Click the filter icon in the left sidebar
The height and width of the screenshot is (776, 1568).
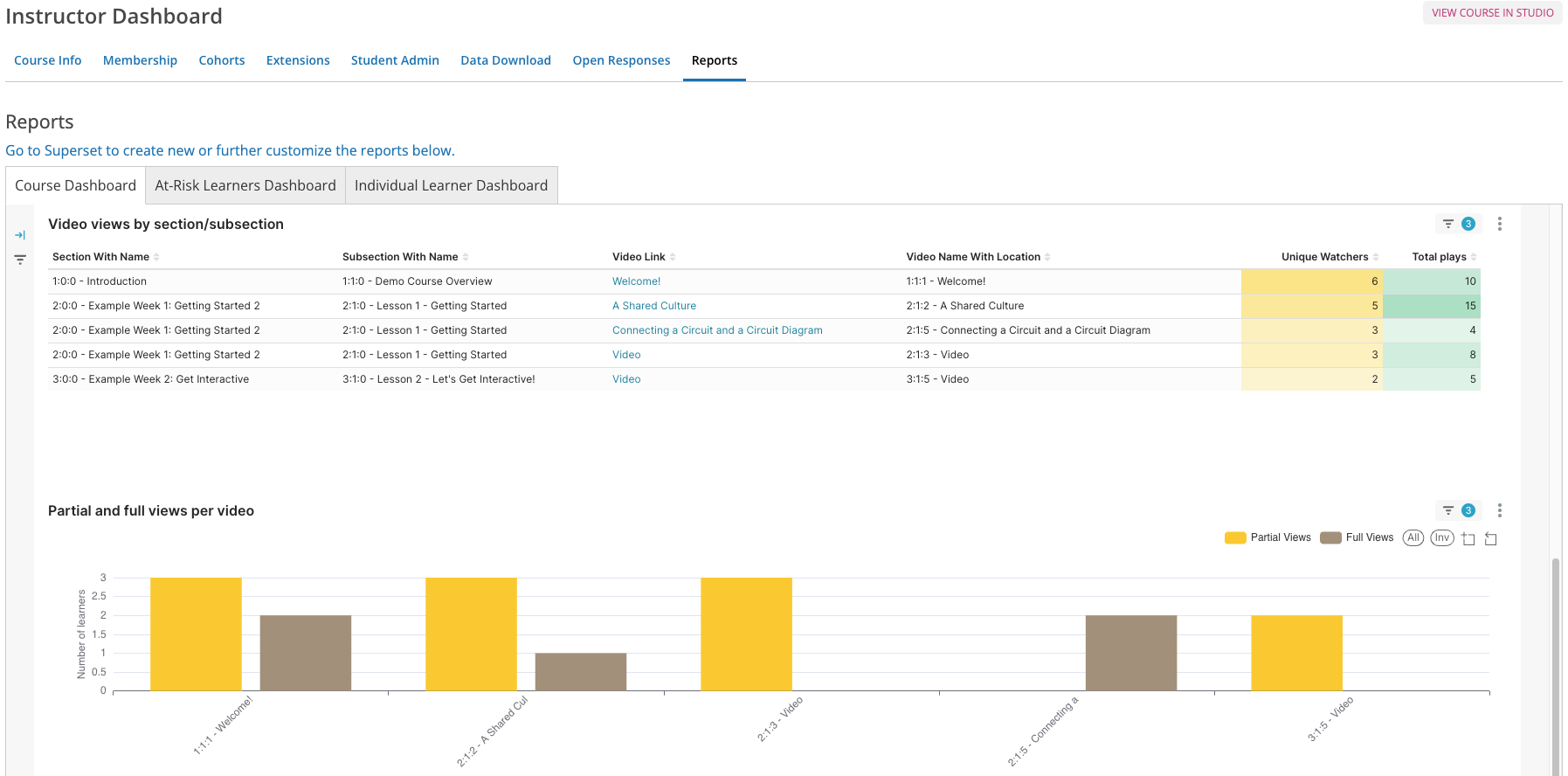coord(20,260)
